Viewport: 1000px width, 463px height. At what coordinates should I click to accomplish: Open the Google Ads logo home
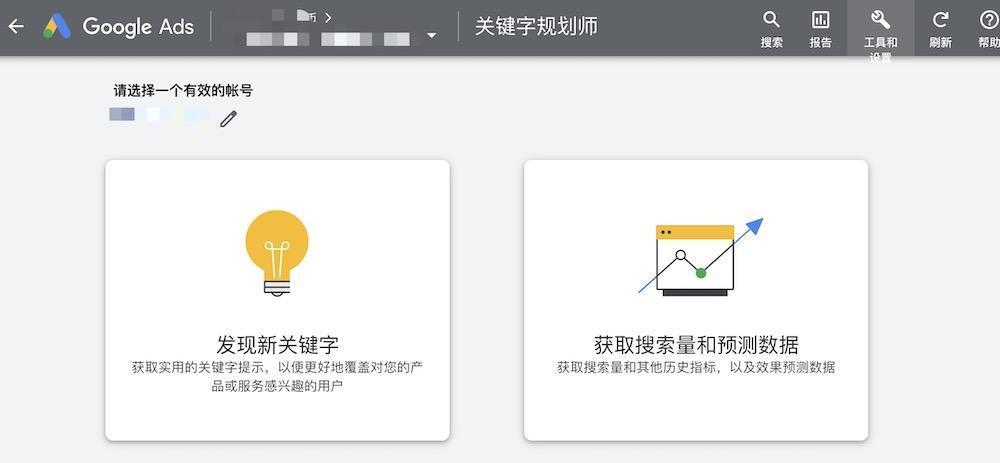119,27
